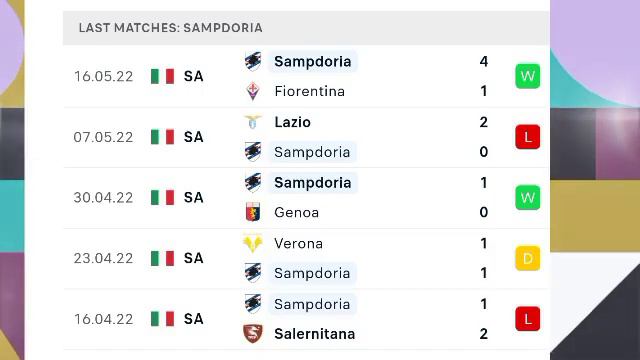This screenshot has width=640, height=360.
Task: Click Sampdoria crest in the Fiorentina match
Action: click(253, 61)
